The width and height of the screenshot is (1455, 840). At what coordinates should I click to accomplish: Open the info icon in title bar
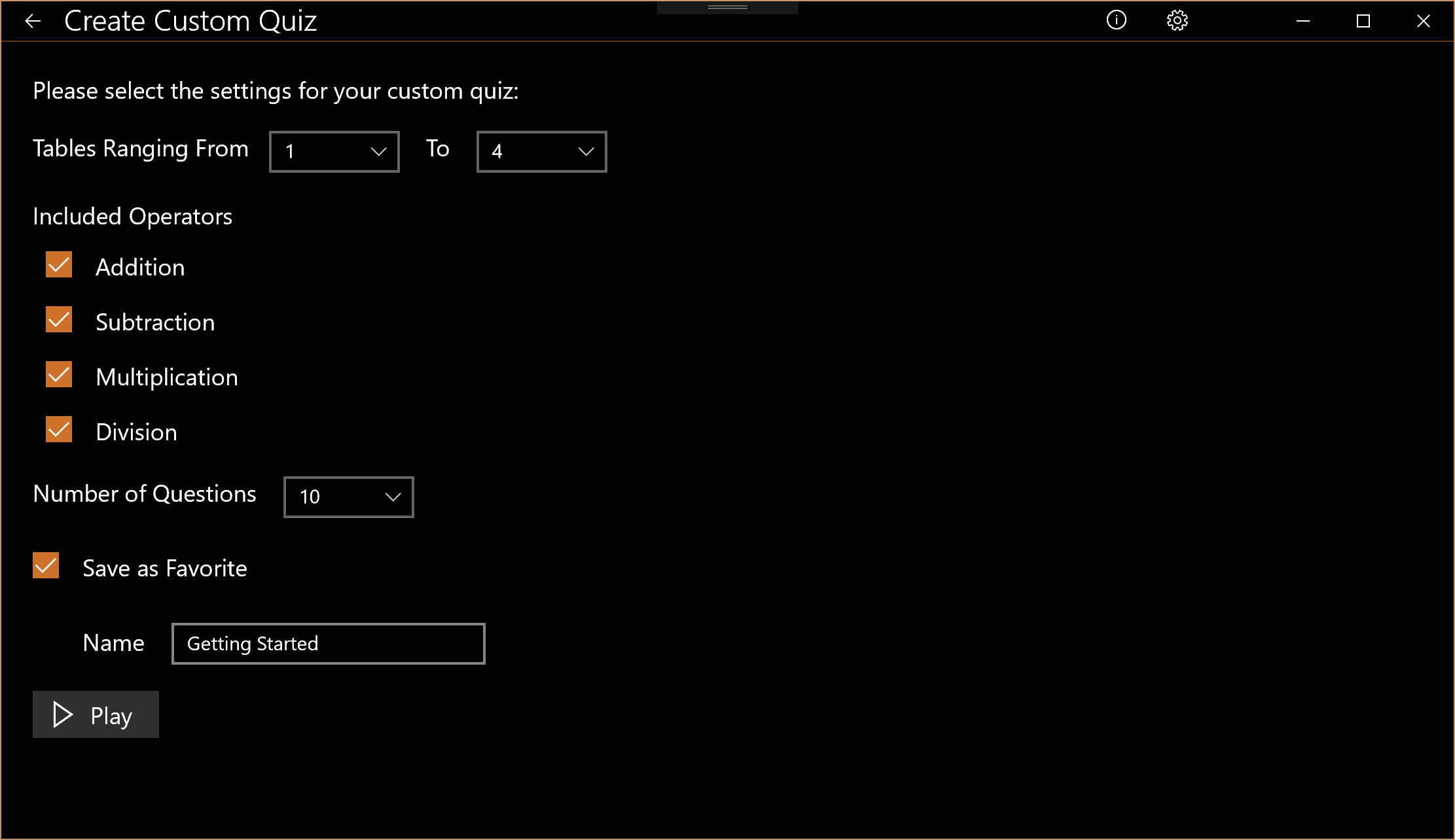point(1116,20)
